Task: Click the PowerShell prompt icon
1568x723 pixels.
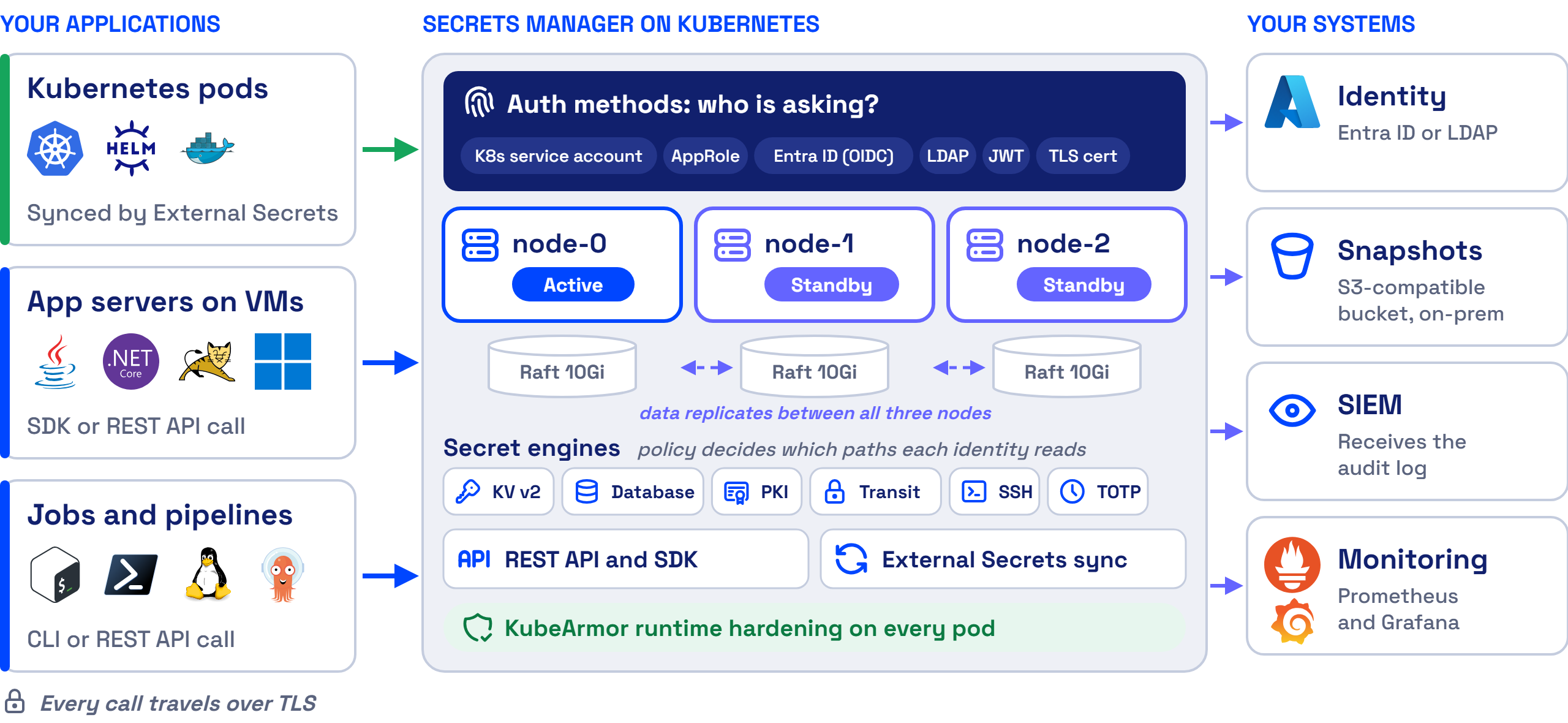Action: tap(131, 575)
